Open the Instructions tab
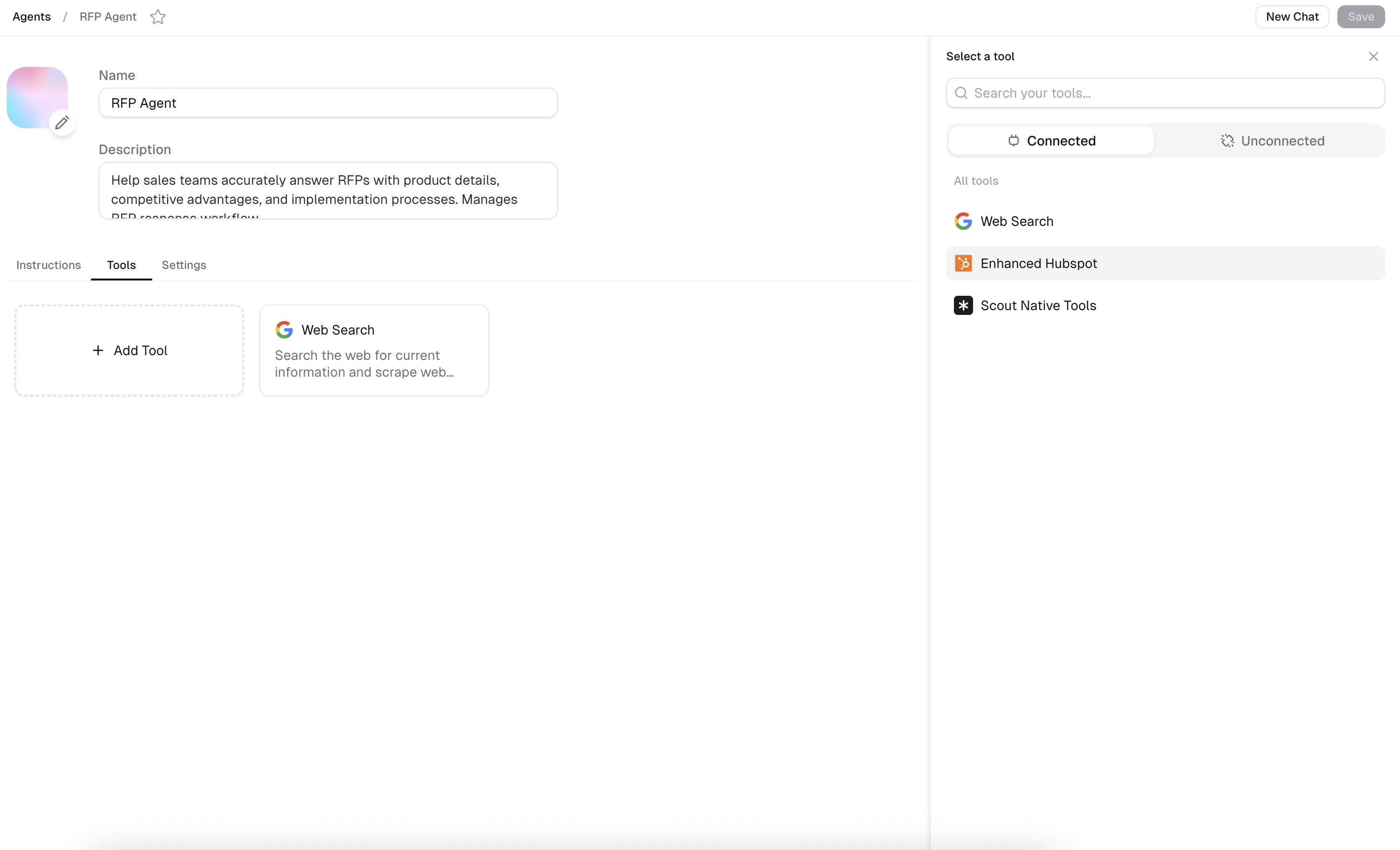Screen dimensions: 1400x850 tap(48, 265)
